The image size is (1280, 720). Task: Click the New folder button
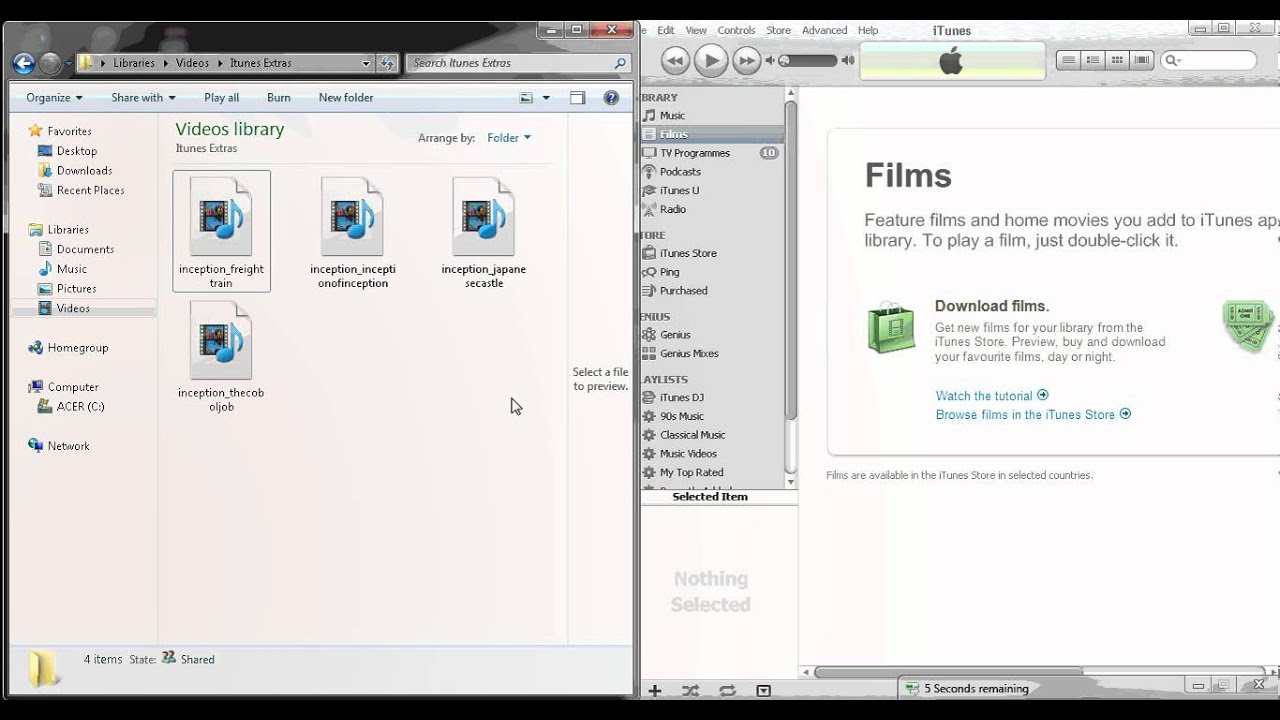point(346,98)
